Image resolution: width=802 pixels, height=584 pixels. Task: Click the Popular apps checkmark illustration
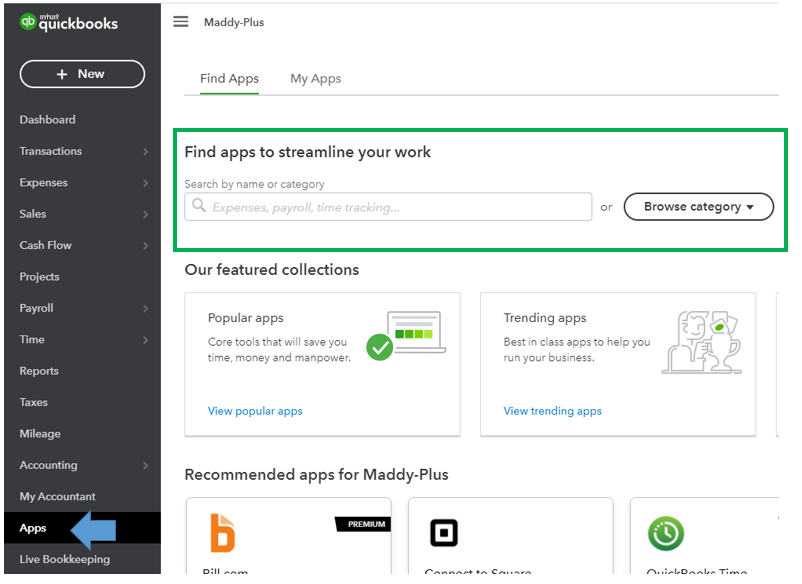(406, 335)
